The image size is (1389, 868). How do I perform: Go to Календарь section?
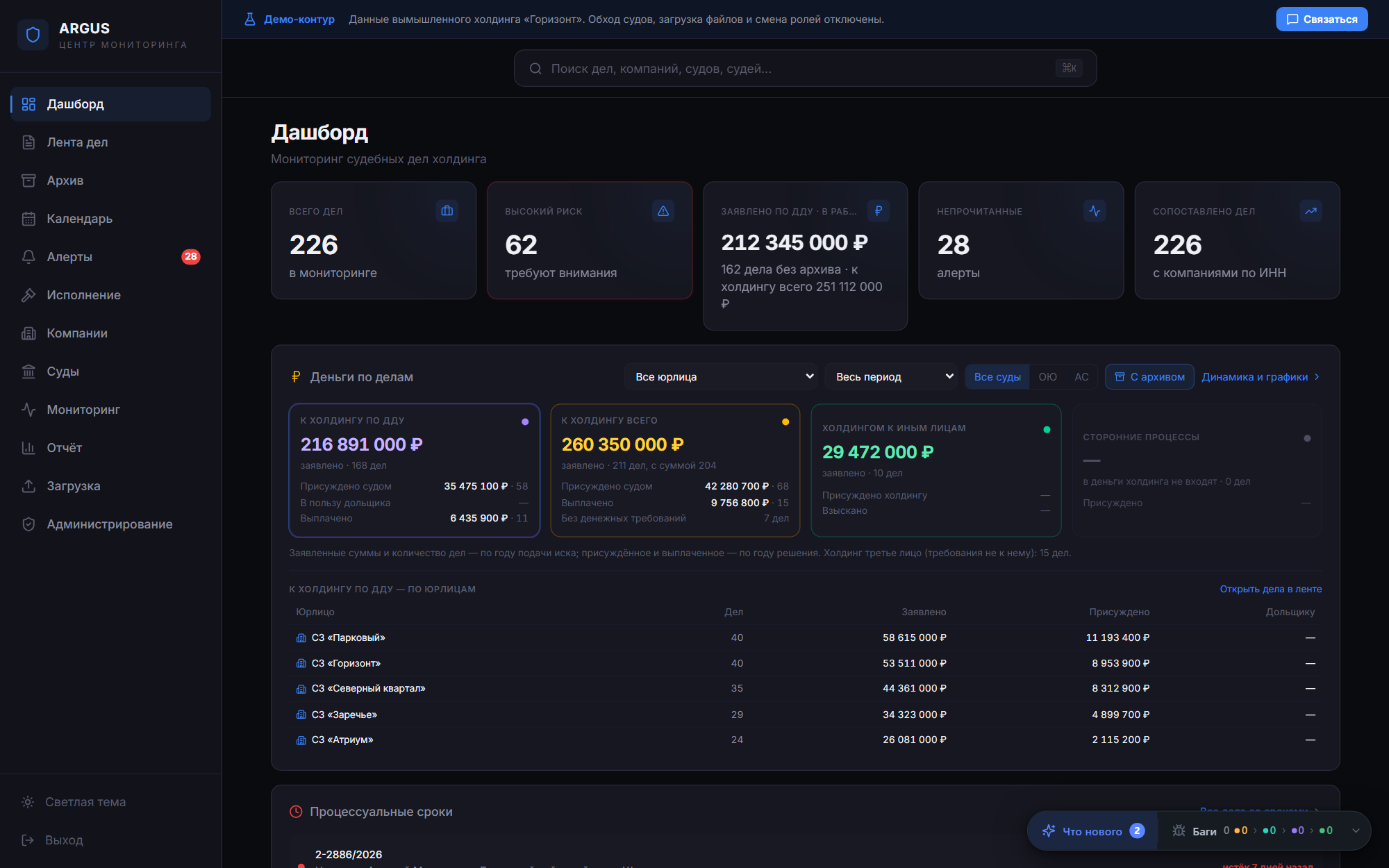click(x=110, y=219)
